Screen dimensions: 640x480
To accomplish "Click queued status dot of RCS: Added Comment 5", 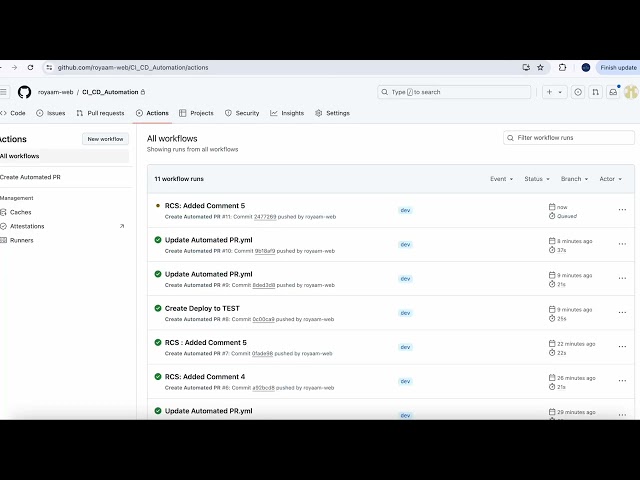I will (158, 206).
